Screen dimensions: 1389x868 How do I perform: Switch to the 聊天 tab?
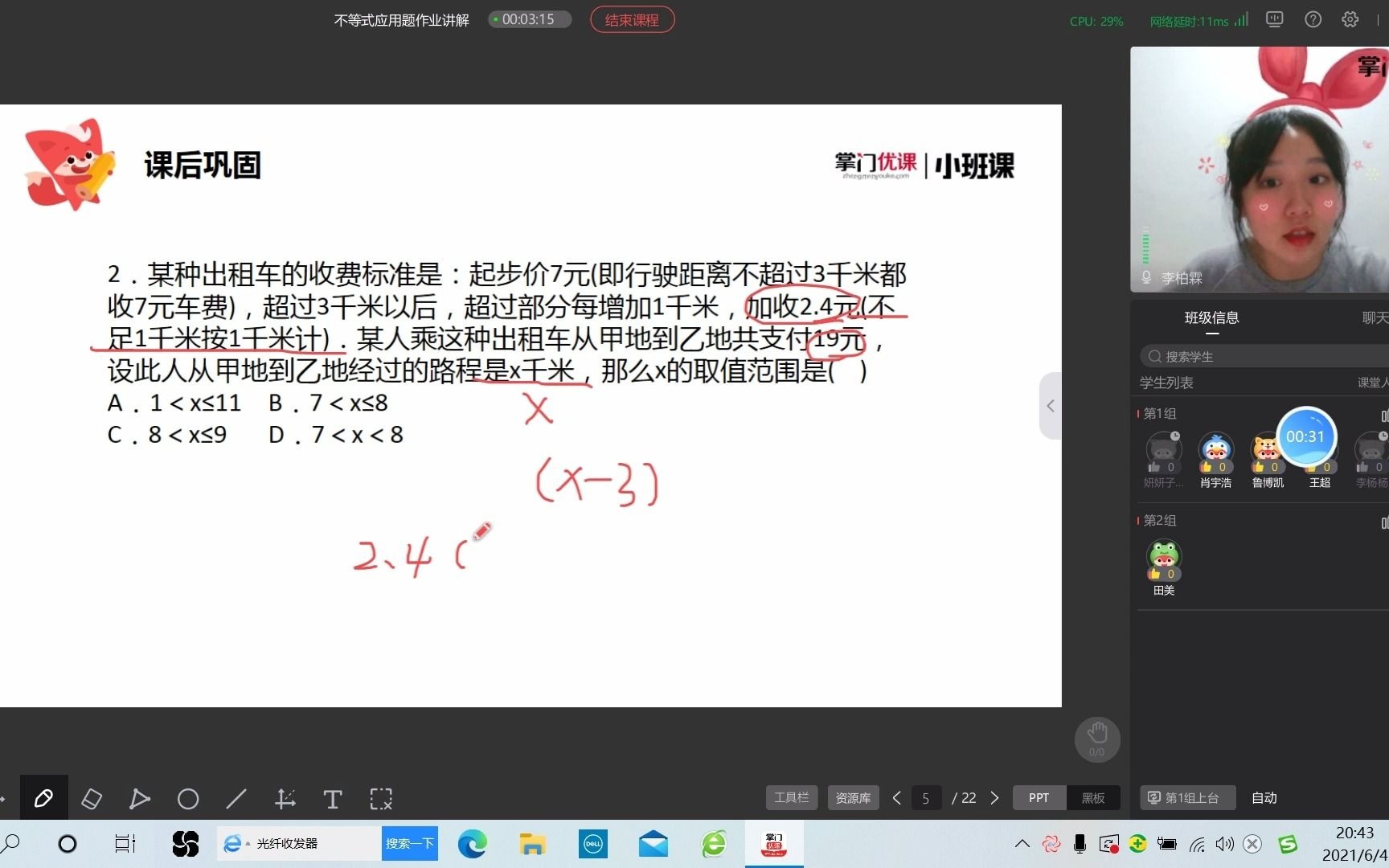click(x=1376, y=317)
